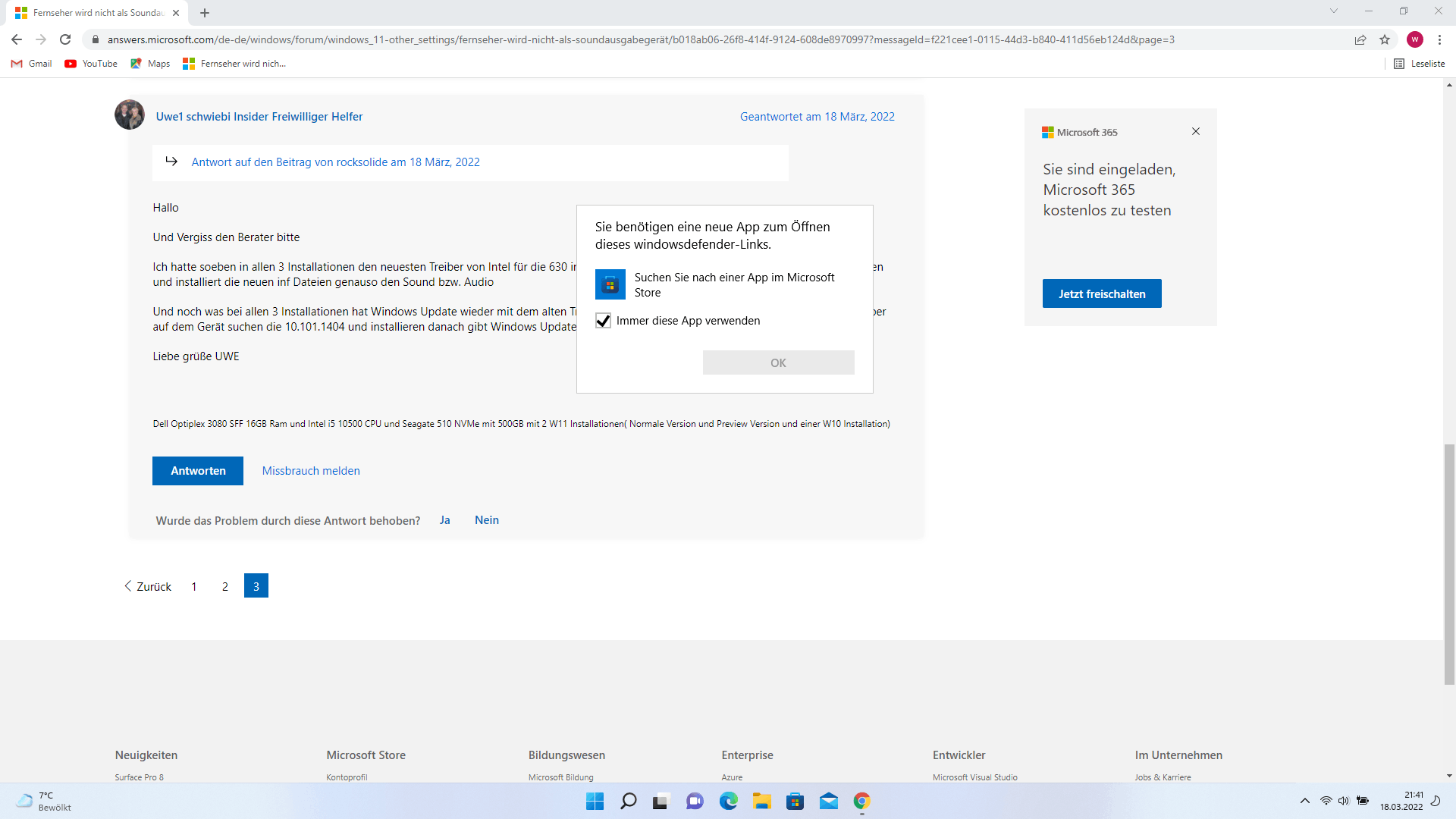The width and height of the screenshot is (1456, 819).
Task: Go to page 1 of thread
Action: click(x=194, y=586)
